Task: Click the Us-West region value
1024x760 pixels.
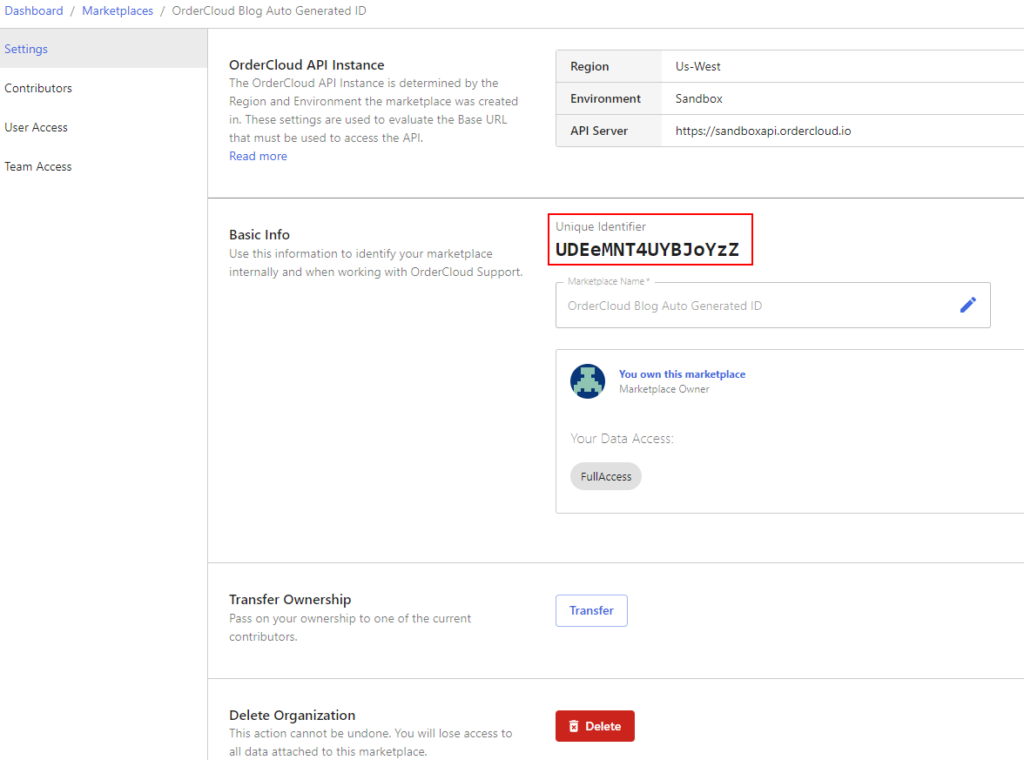Action: point(698,67)
